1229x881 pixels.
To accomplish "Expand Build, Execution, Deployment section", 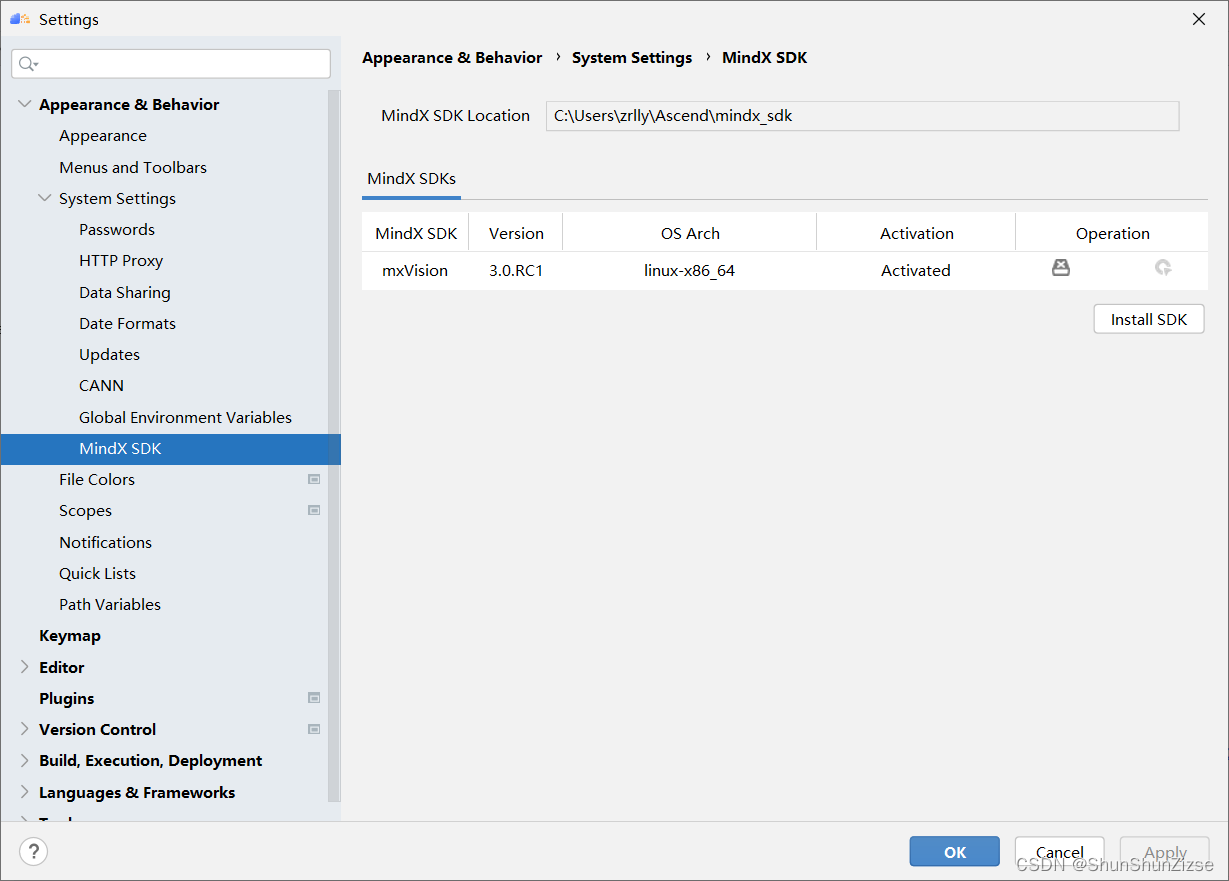I will pyautogui.click(x=25, y=760).
